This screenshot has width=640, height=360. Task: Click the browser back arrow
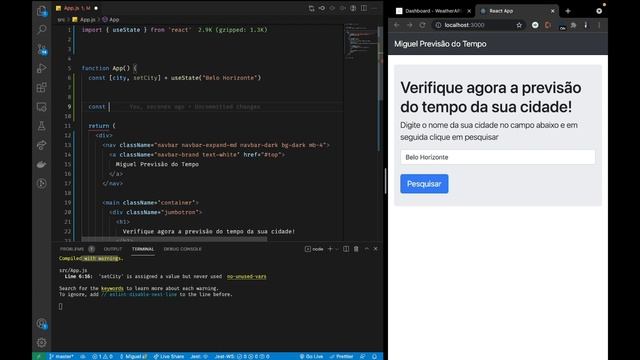click(397, 25)
